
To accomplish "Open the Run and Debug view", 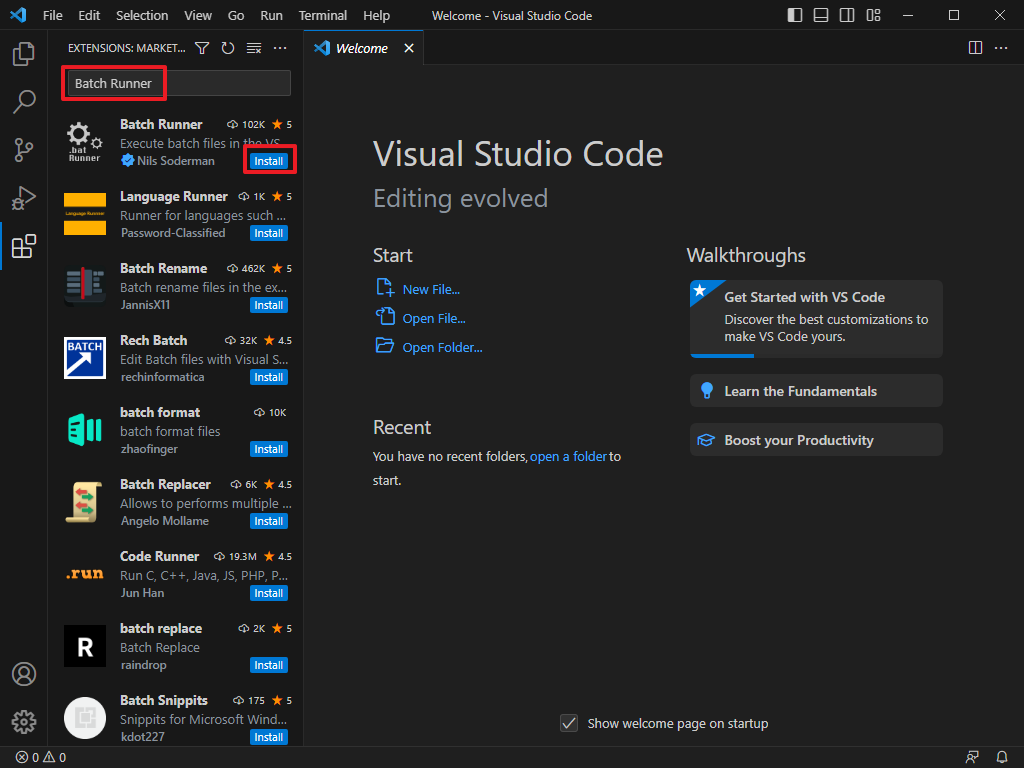I will point(24,198).
